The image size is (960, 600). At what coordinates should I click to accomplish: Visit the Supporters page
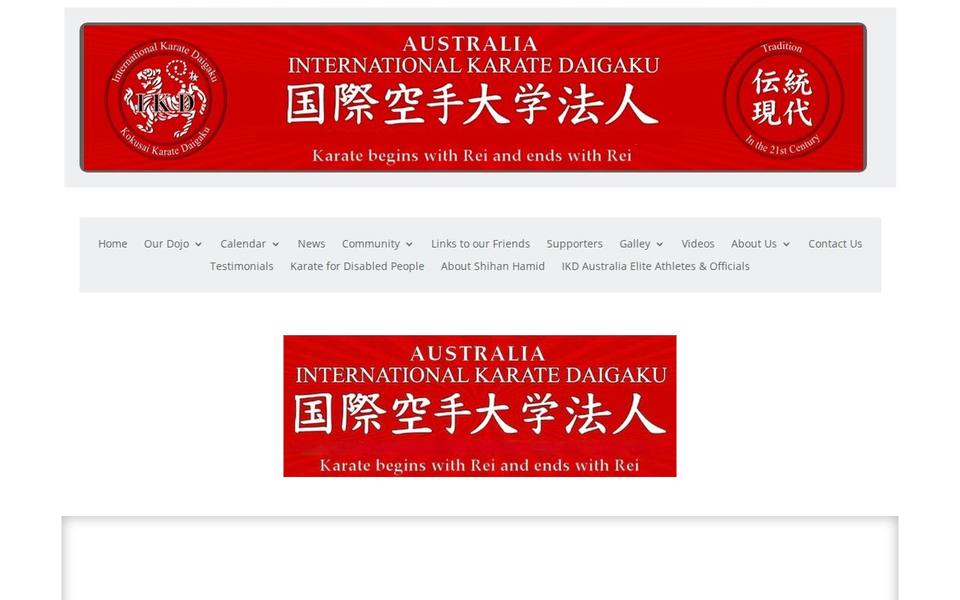point(574,244)
